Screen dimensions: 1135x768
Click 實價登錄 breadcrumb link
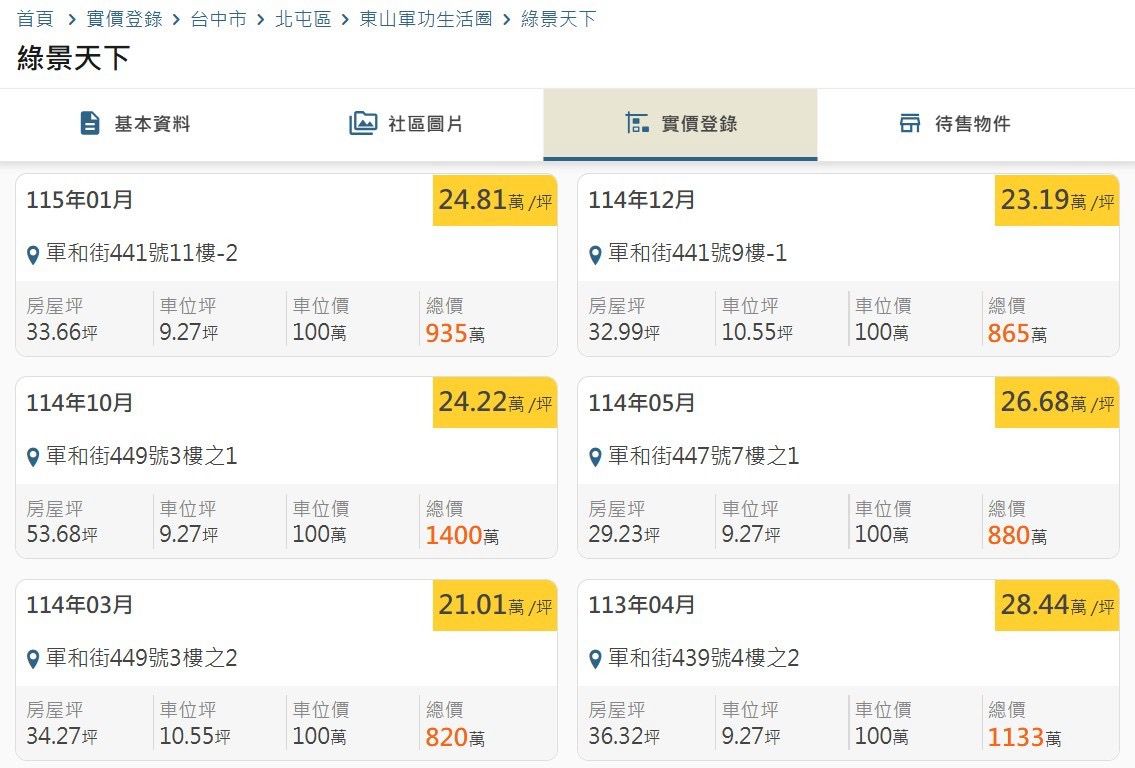coord(124,19)
